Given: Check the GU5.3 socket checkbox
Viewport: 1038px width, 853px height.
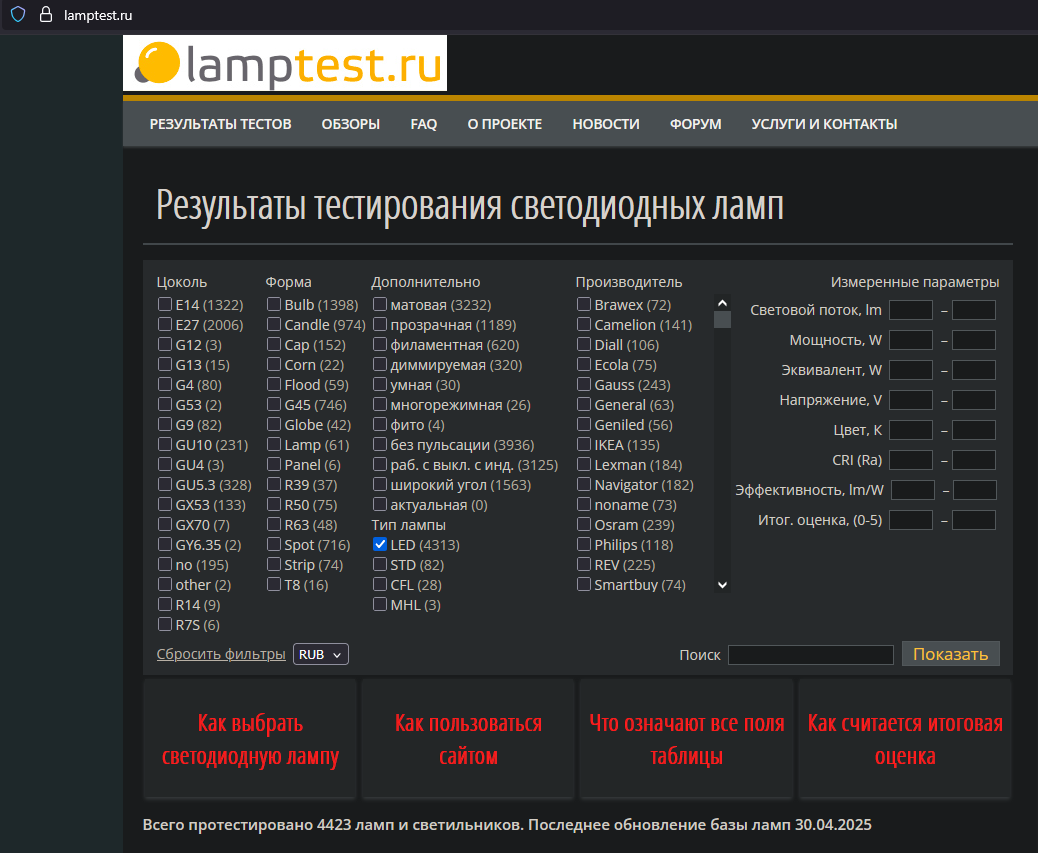Looking at the screenshot, I should [165, 484].
